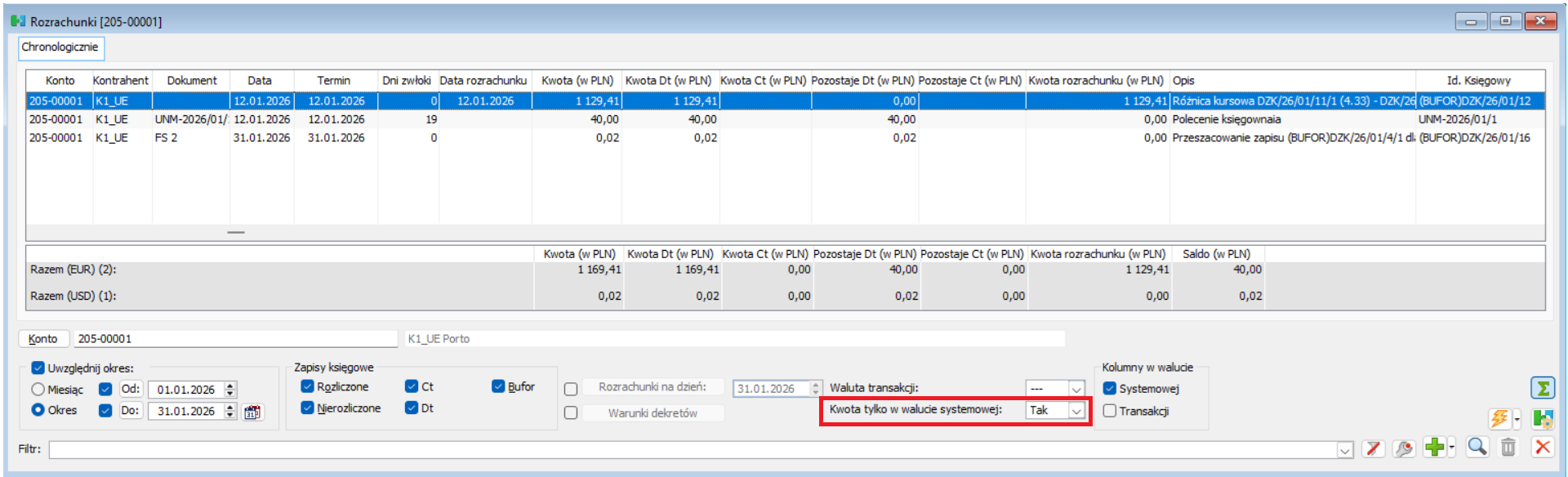Toggle the Nierozliczone checkbox
The image size is (1568, 477).
(308, 408)
